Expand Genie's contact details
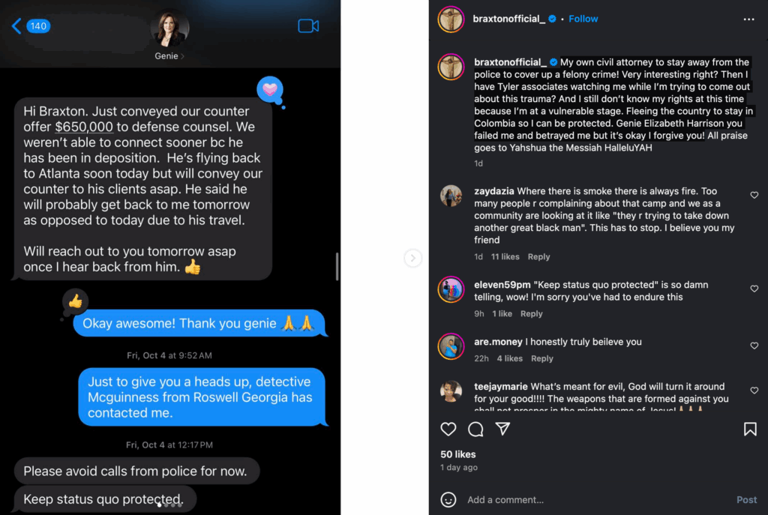The image size is (768, 515). (x=169, y=56)
